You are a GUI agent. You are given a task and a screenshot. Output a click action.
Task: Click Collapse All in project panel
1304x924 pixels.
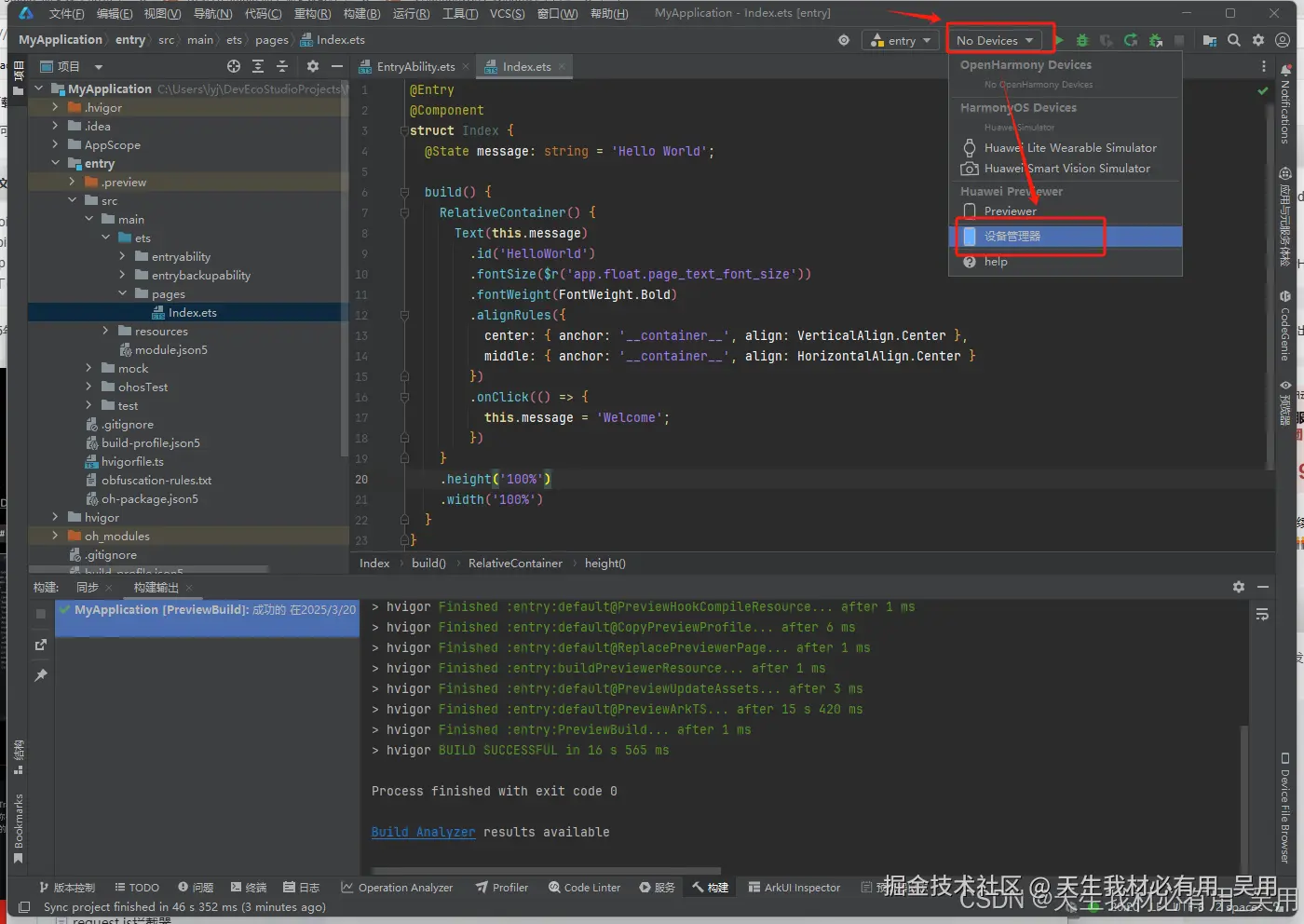282,66
